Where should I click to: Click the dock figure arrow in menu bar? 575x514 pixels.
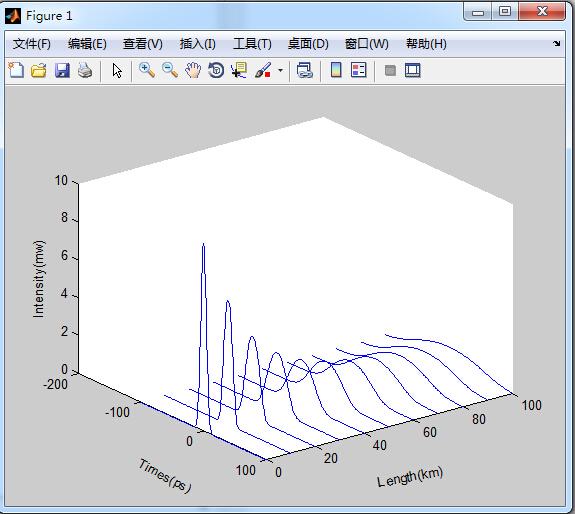point(556,44)
